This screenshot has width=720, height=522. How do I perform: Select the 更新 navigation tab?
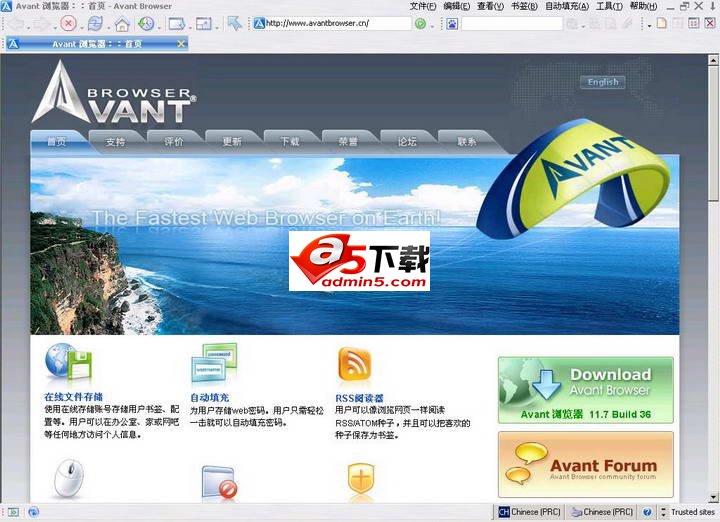coord(232,142)
